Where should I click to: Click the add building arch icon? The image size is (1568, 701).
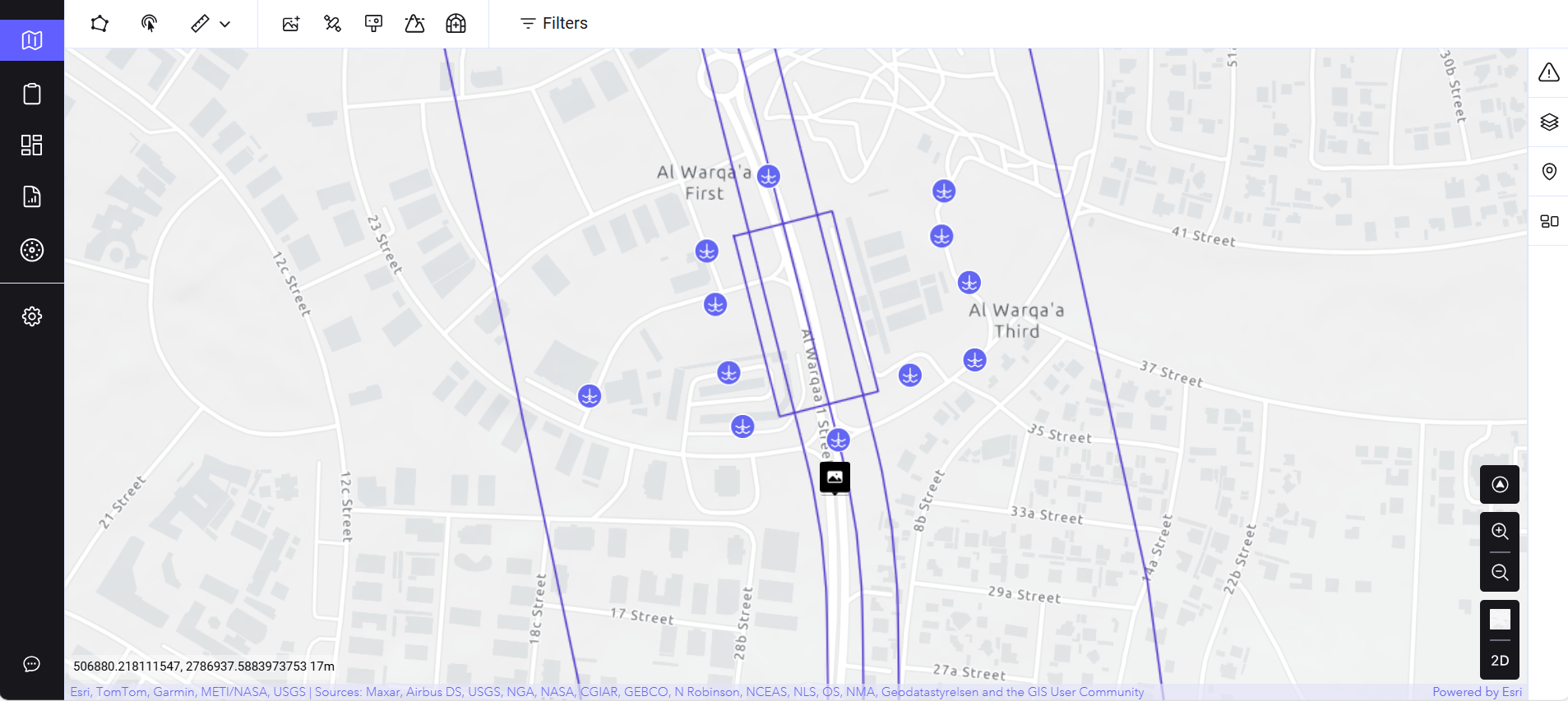pos(456,23)
